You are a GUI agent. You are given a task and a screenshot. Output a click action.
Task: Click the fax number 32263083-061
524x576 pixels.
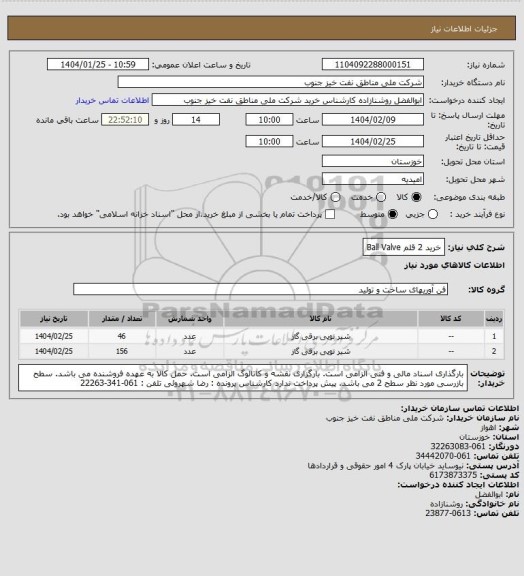(458, 446)
